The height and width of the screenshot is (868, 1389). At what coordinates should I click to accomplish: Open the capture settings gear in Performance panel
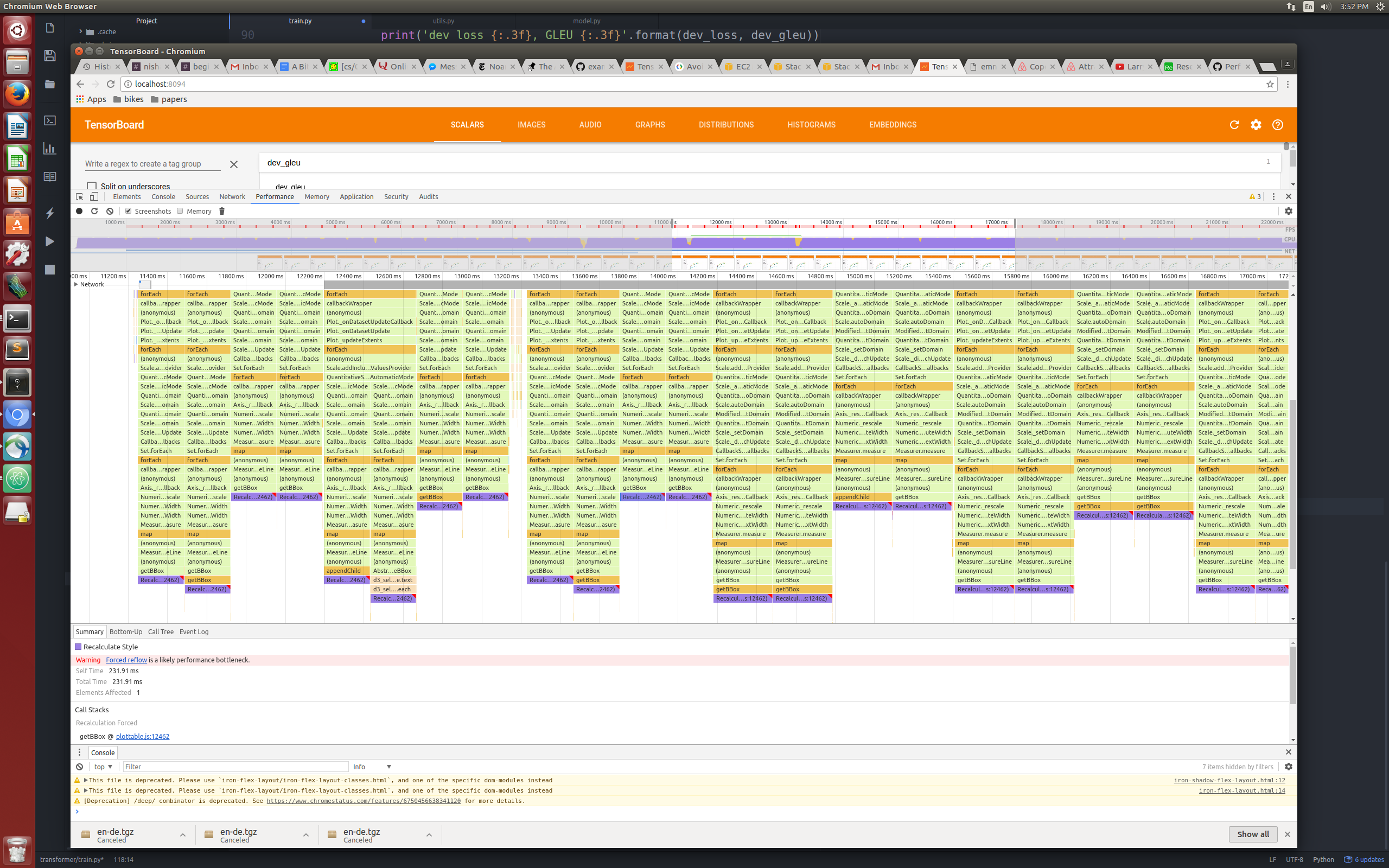[x=1289, y=211]
